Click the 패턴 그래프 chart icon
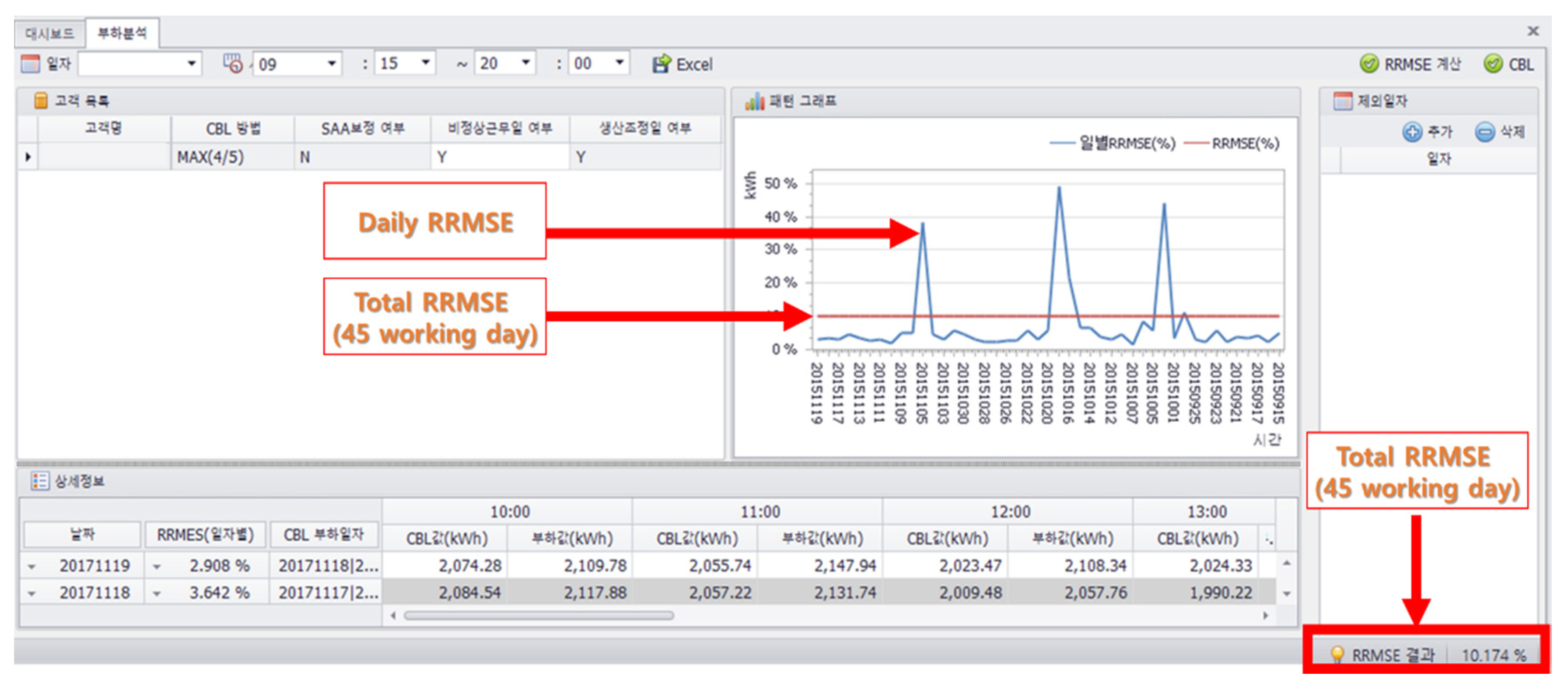 click(754, 101)
